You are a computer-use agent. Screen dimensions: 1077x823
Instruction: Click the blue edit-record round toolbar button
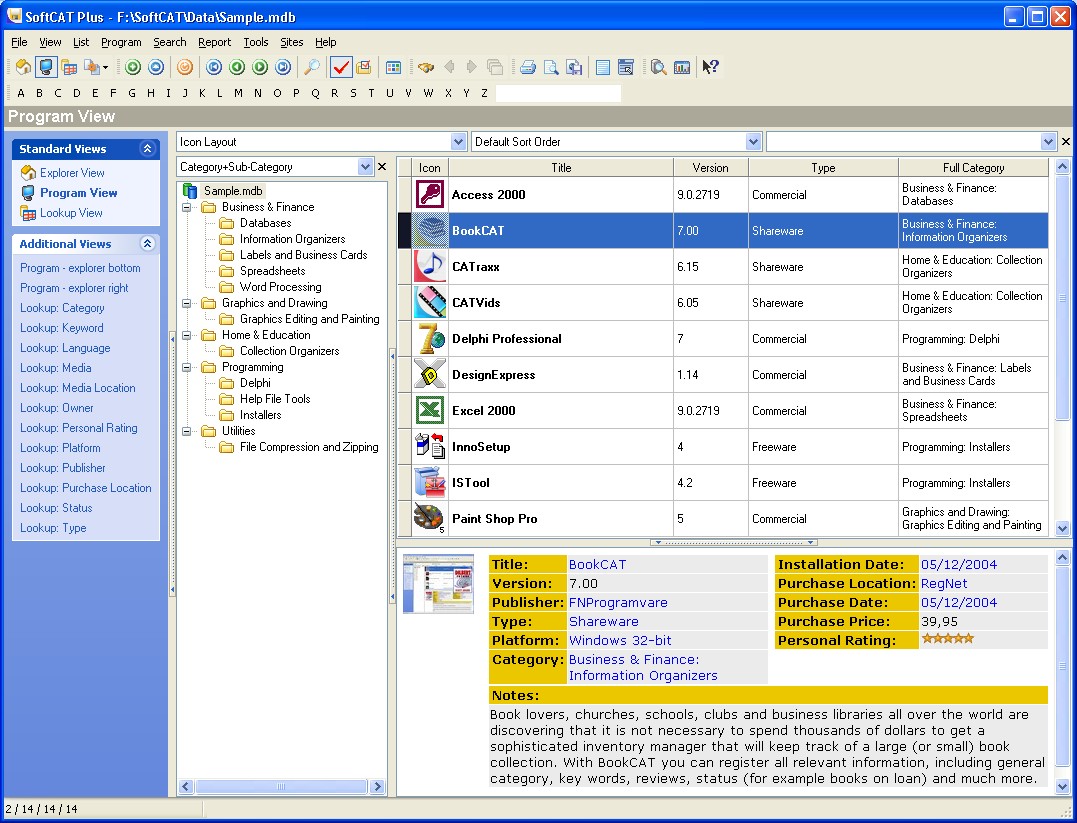coord(156,67)
